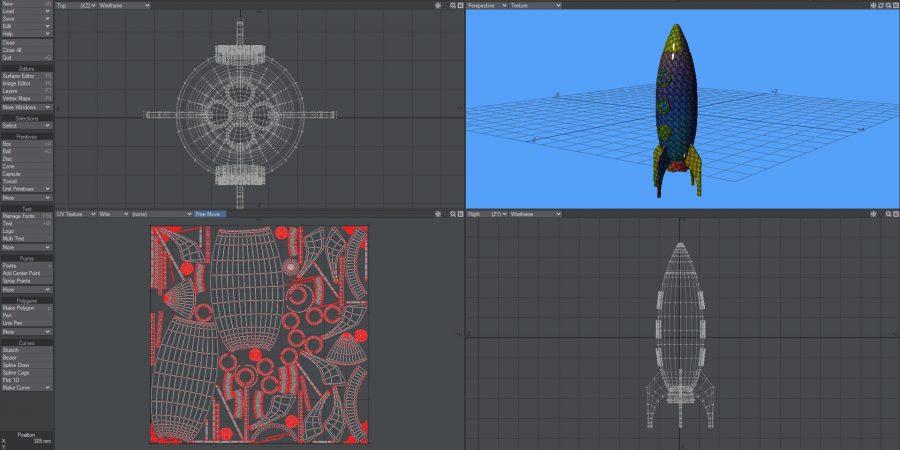Open the Perspective view type dropdown
Screen dimensions: 900x450
tap(487, 5)
